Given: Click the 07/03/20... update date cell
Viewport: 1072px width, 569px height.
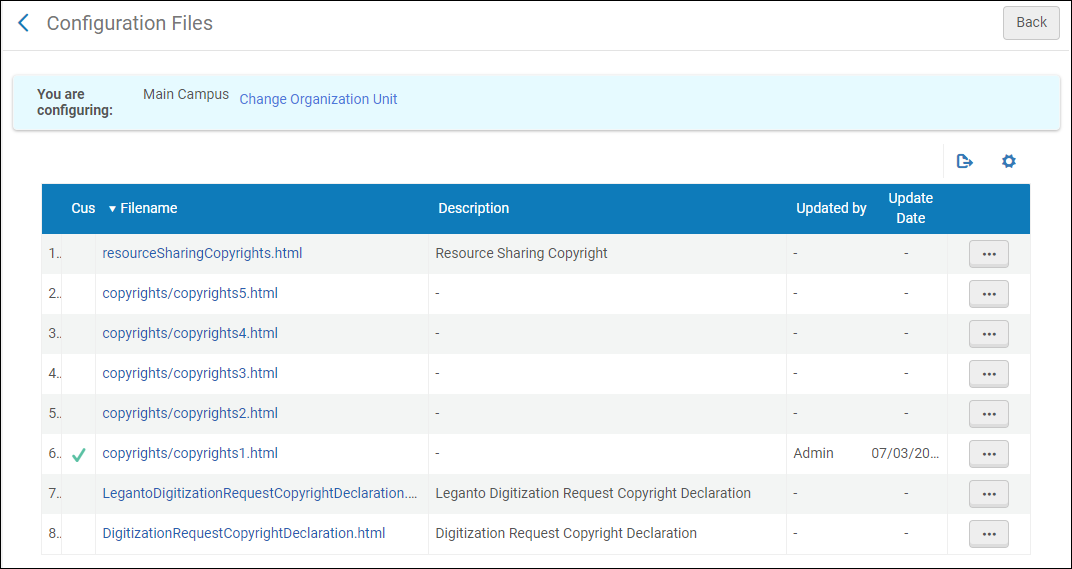Looking at the screenshot, I should pyautogui.click(x=906, y=453).
